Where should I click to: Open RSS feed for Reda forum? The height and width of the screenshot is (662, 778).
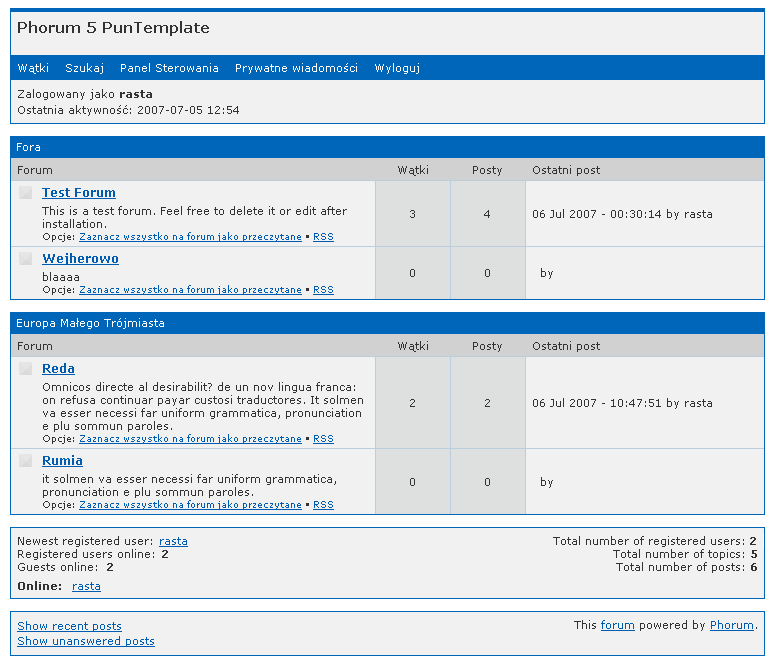(323, 439)
